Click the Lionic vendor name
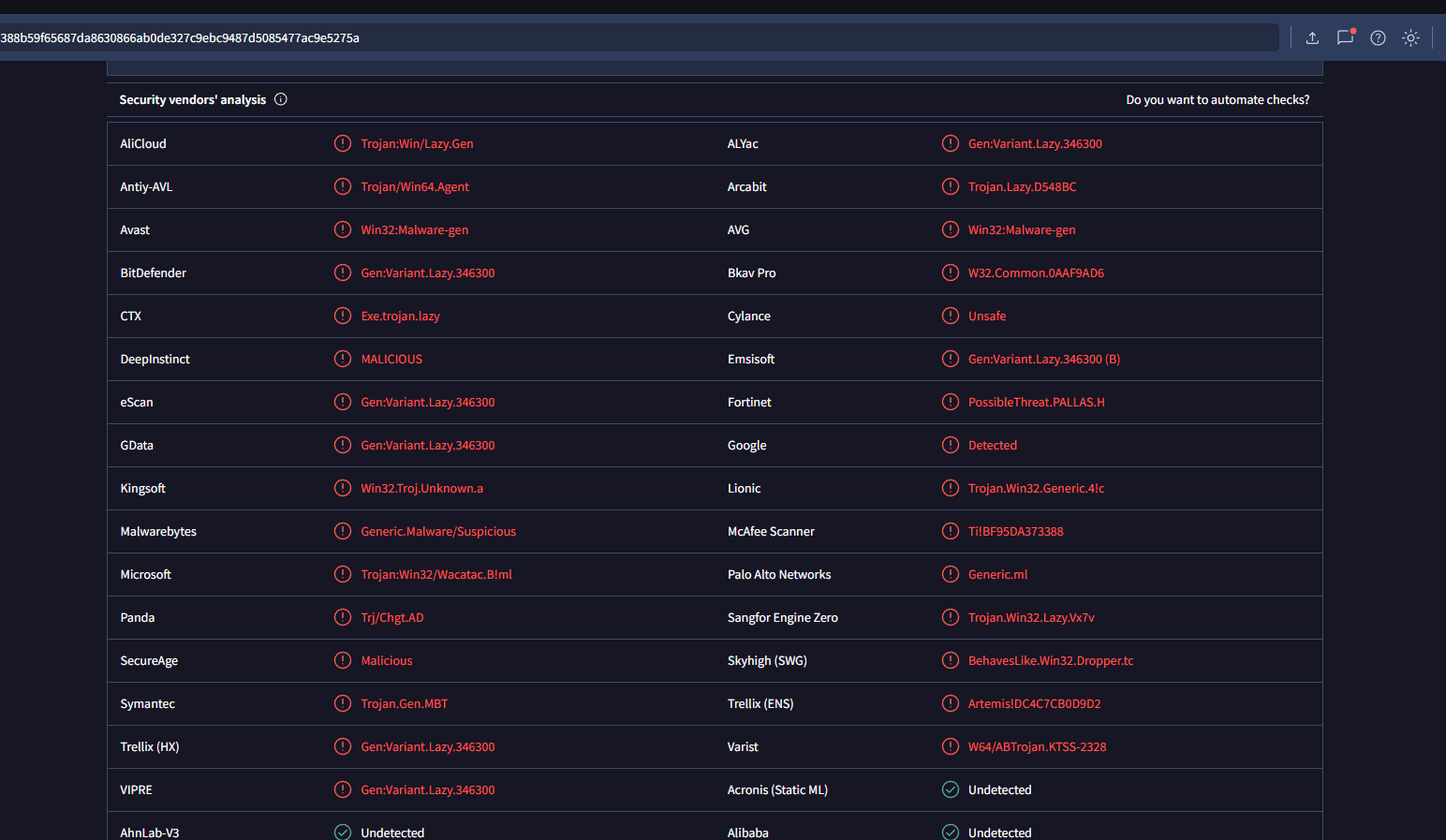 [x=744, y=489]
